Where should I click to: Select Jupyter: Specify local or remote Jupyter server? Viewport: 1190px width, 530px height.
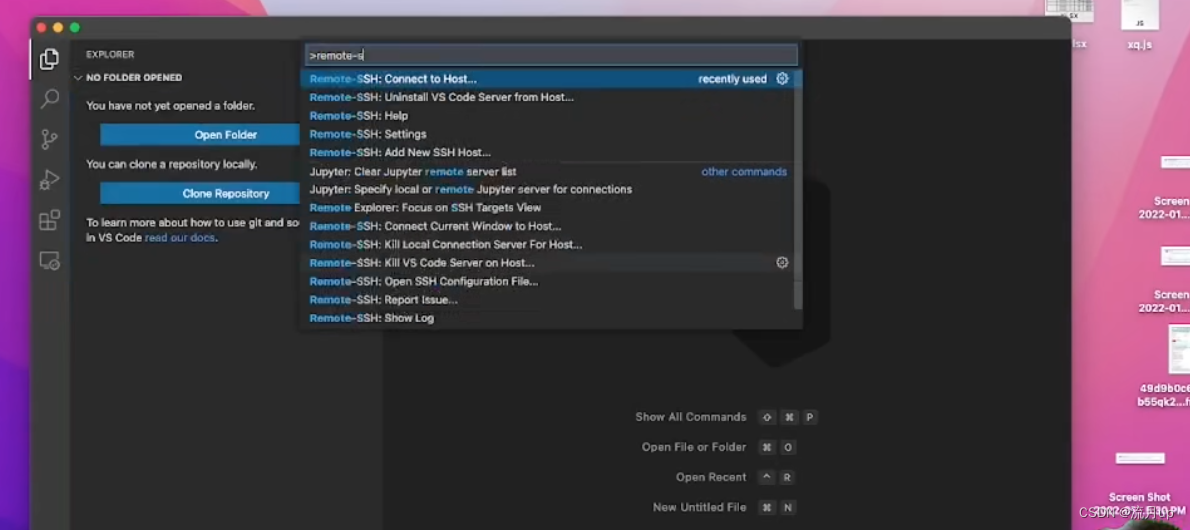pyautogui.click(x=547, y=189)
